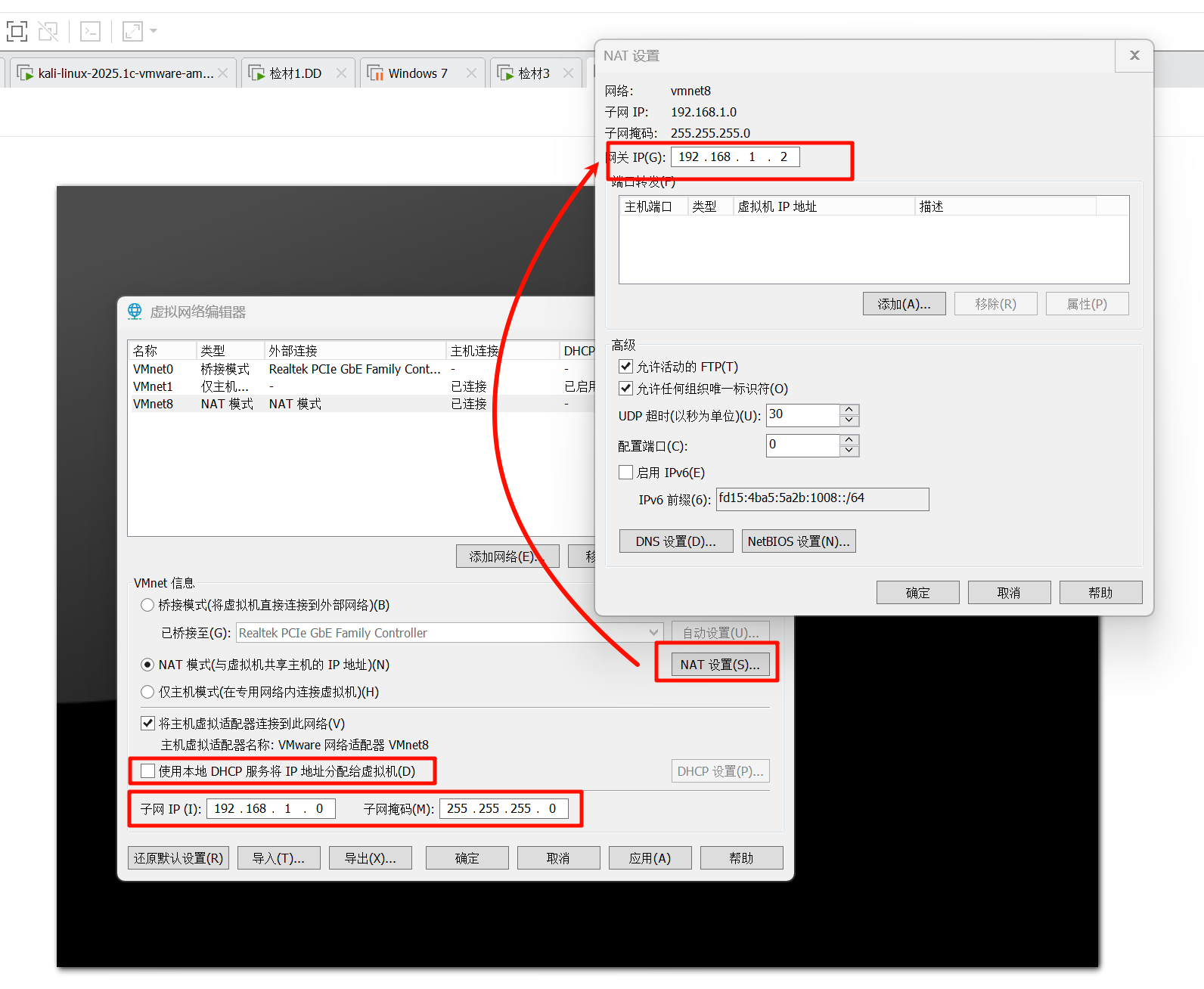Open the console view toolbar icon

coord(91,31)
